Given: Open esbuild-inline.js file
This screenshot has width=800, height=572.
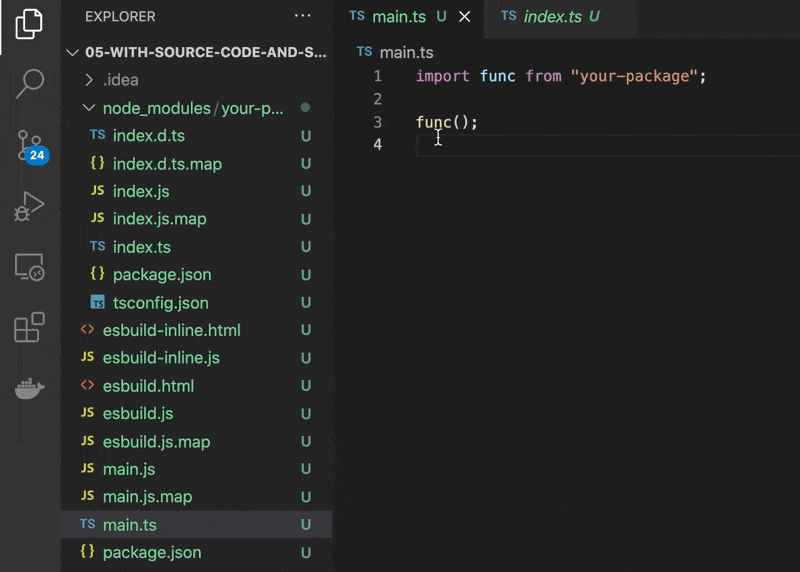Looking at the screenshot, I should (196, 358).
